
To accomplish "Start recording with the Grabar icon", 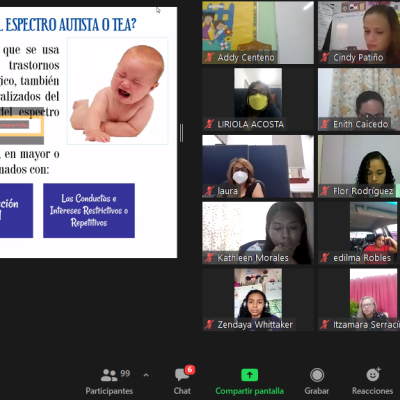I will [x=317, y=375].
